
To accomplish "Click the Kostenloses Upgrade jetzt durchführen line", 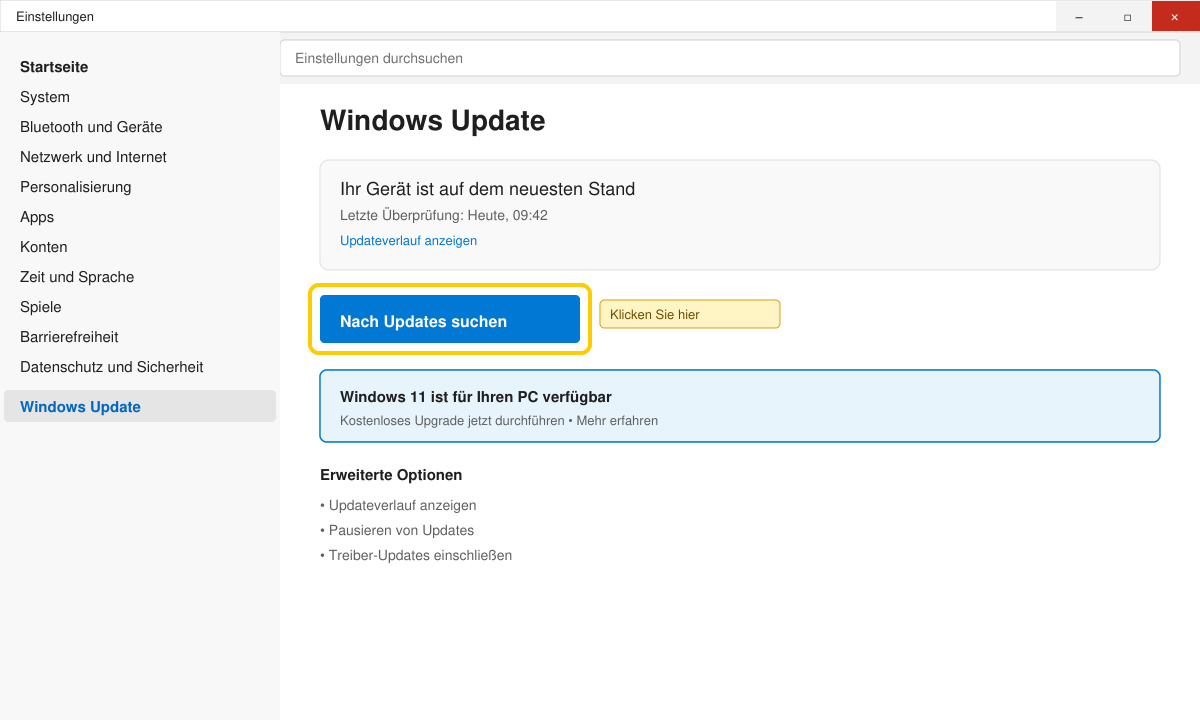I will pos(499,421).
